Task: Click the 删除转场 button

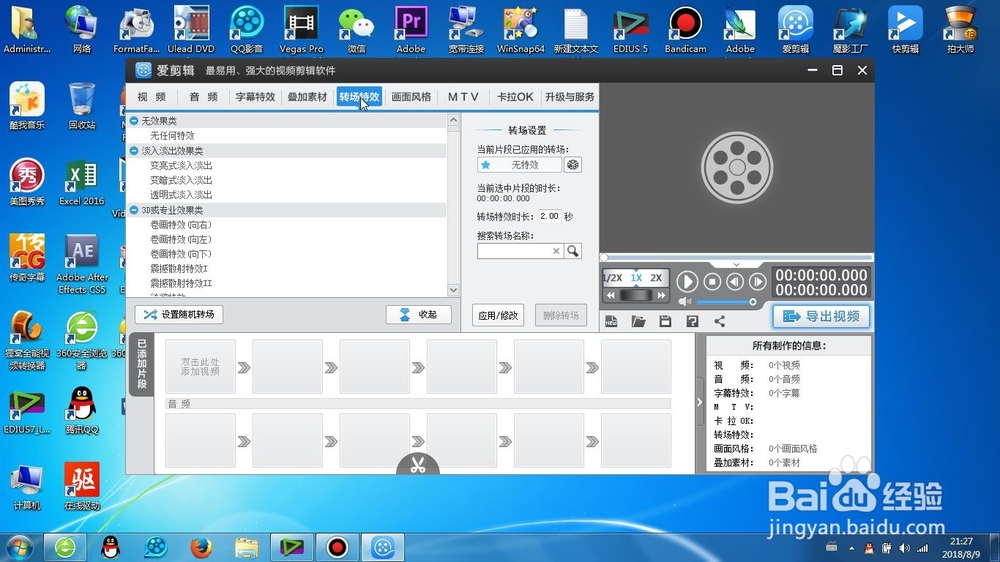Action: pos(561,315)
